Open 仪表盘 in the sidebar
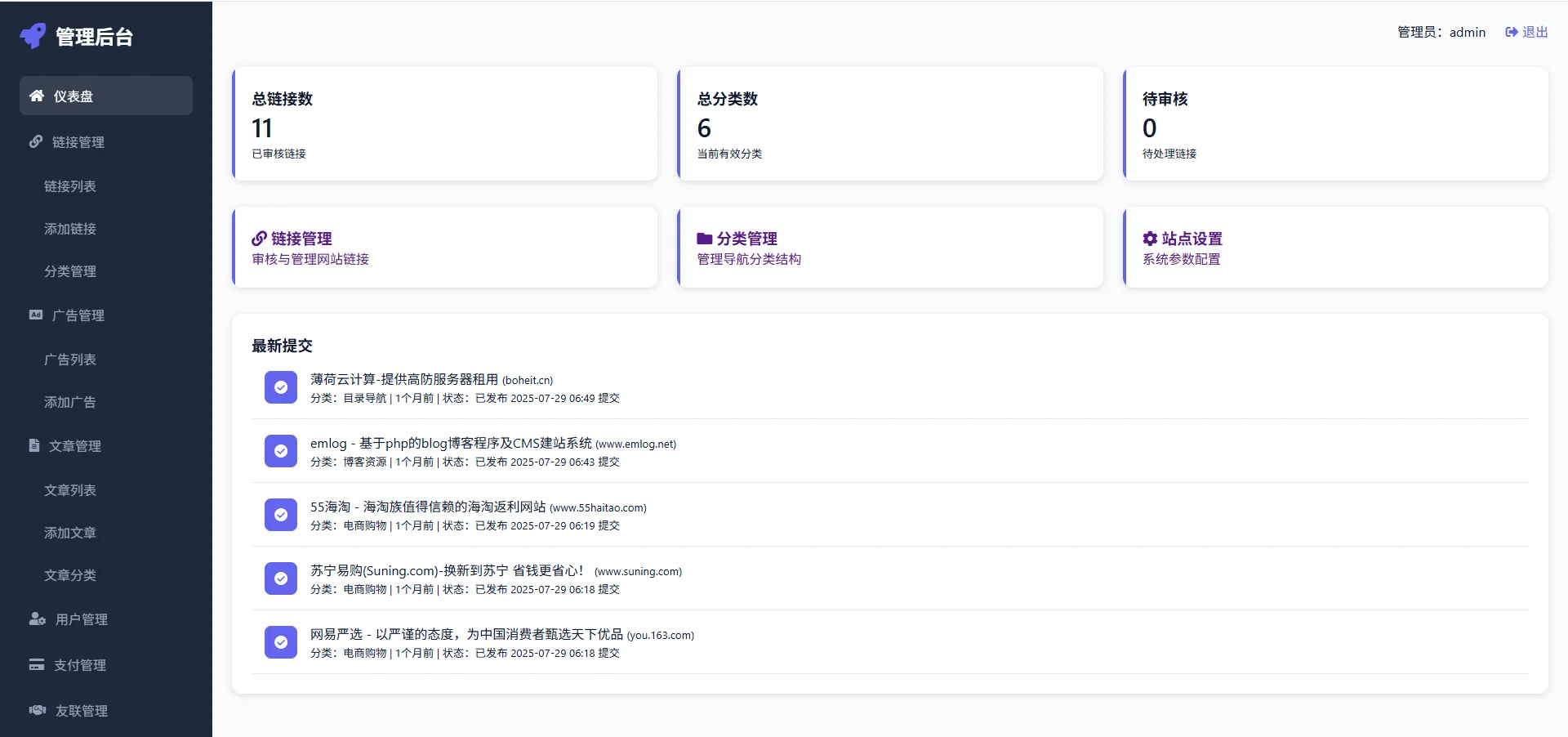 106,96
